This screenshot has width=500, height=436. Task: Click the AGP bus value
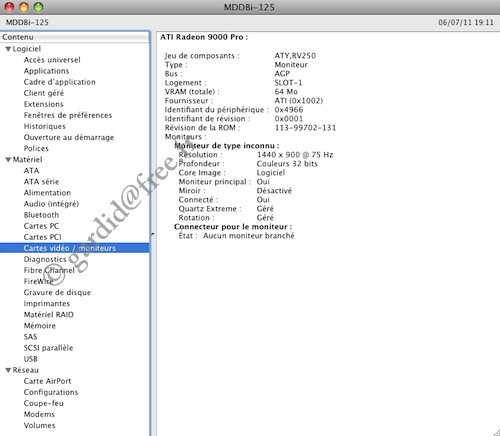[x=282, y=74]
